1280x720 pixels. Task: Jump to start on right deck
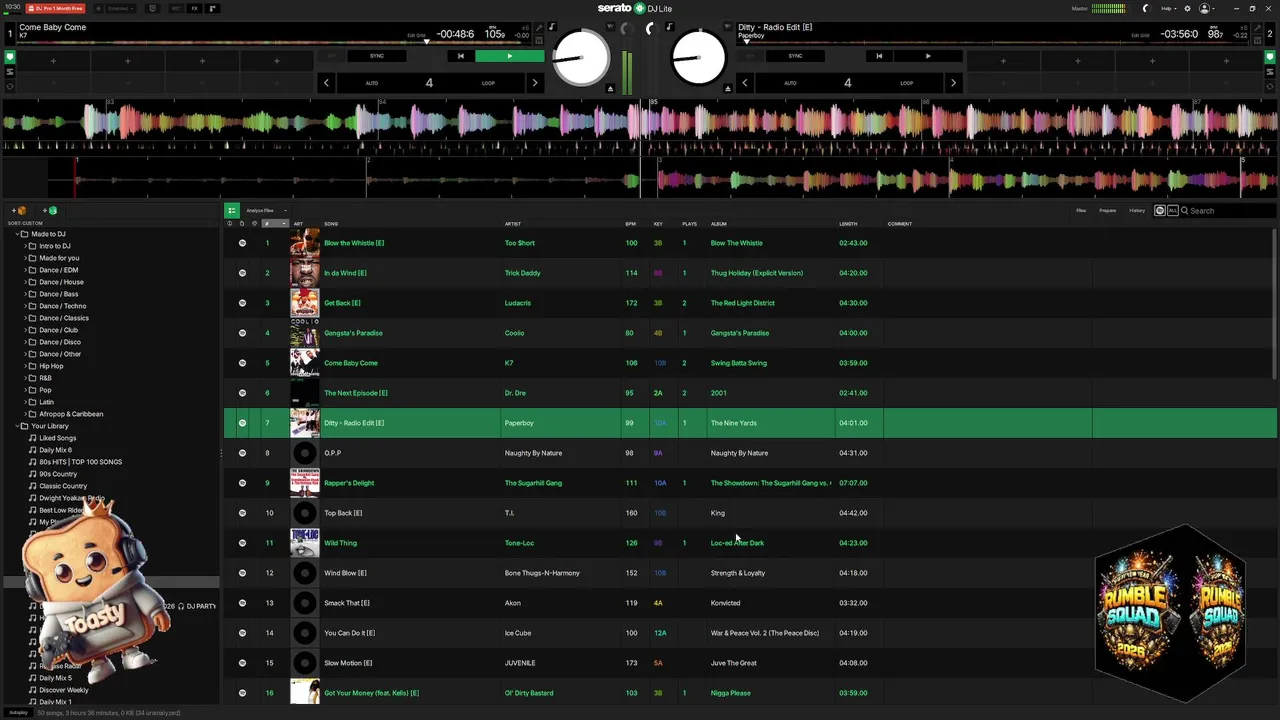click(x=879, y=56)
